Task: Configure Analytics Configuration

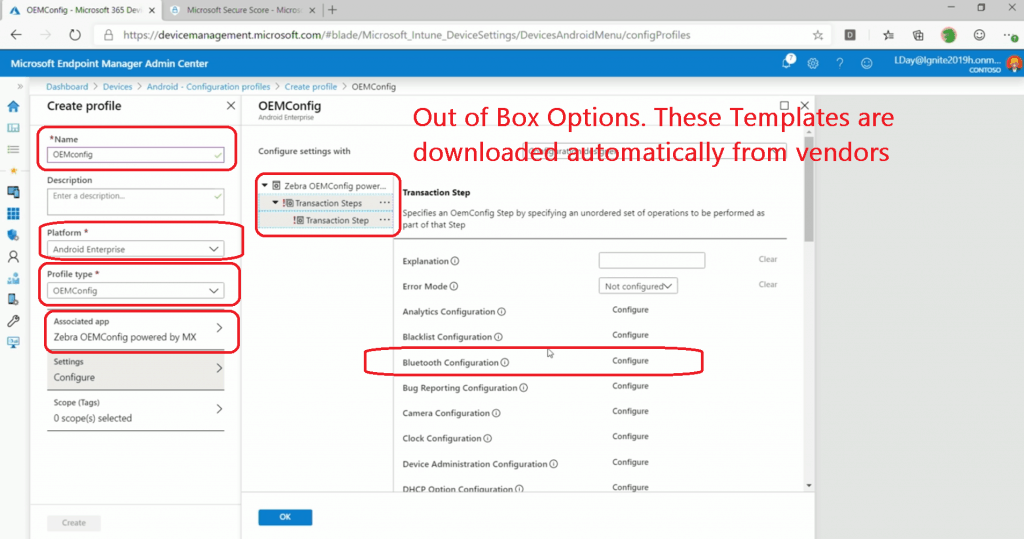Action: click(630, 310)
